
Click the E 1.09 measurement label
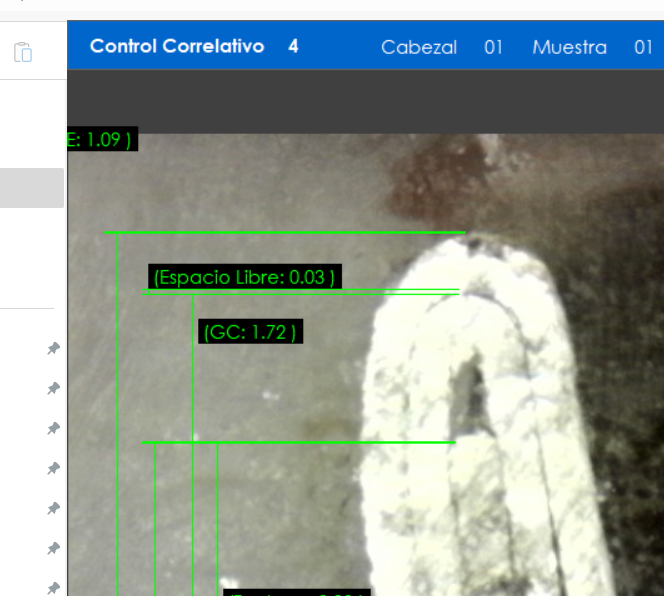point(101,139)
